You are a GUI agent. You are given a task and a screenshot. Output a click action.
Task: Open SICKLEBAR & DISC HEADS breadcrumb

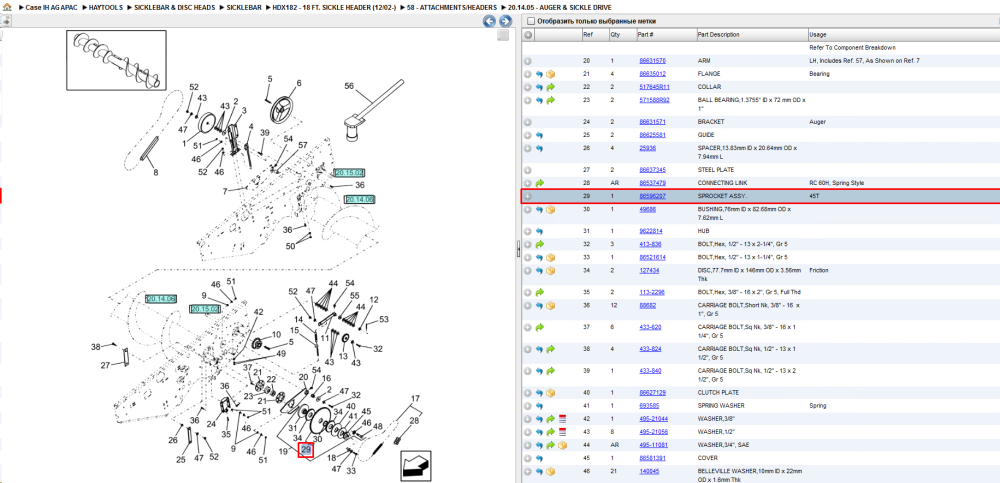tap(174, 8)
